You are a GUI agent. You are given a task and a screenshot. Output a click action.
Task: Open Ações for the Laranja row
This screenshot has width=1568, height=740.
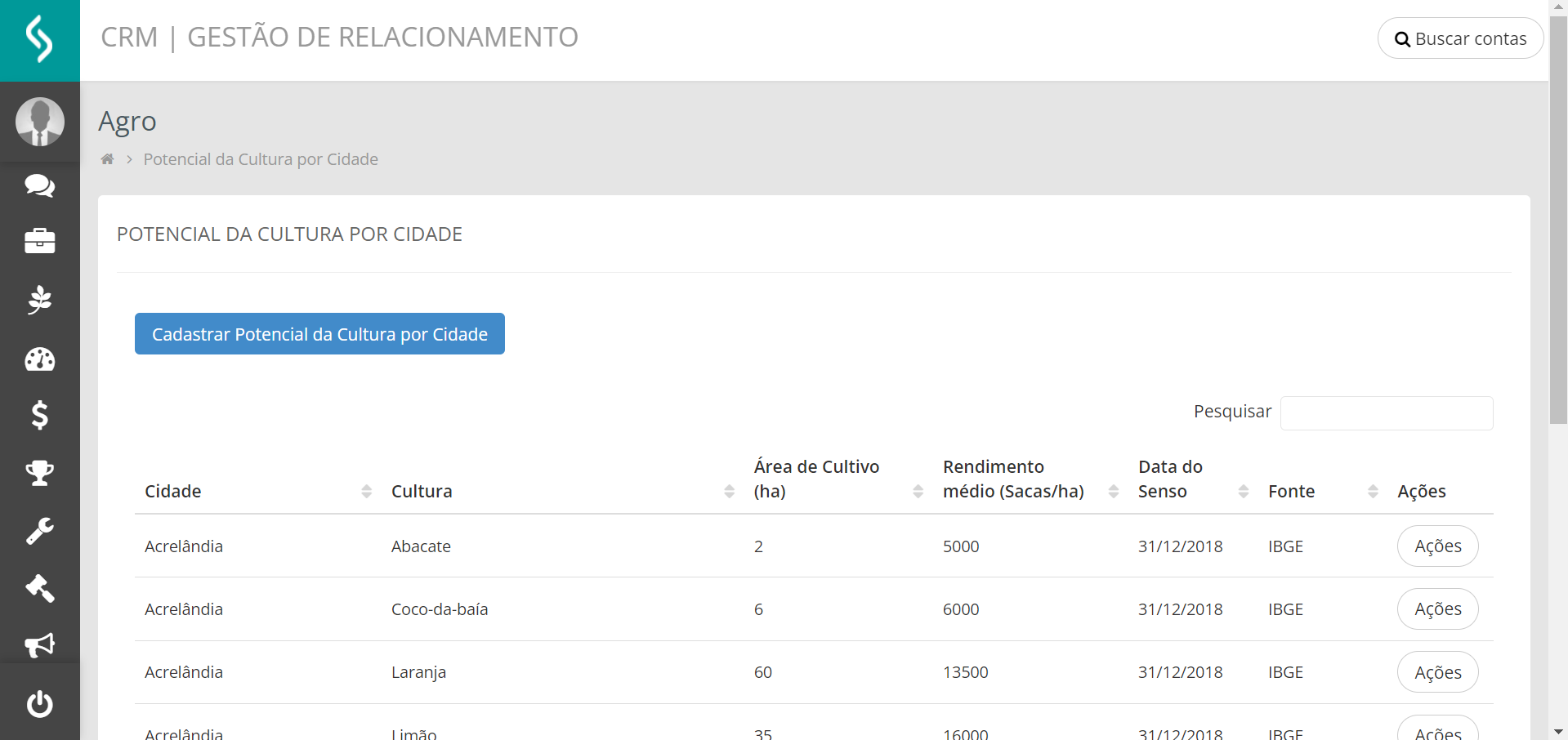(x=1438, y=672)
